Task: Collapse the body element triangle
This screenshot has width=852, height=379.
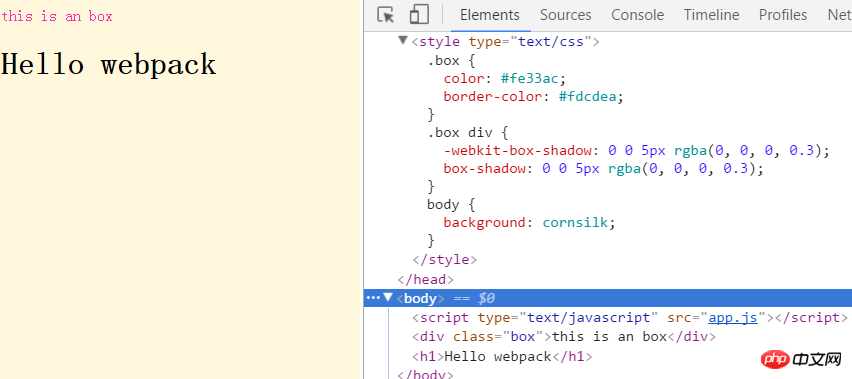Action: click(387, 298)
